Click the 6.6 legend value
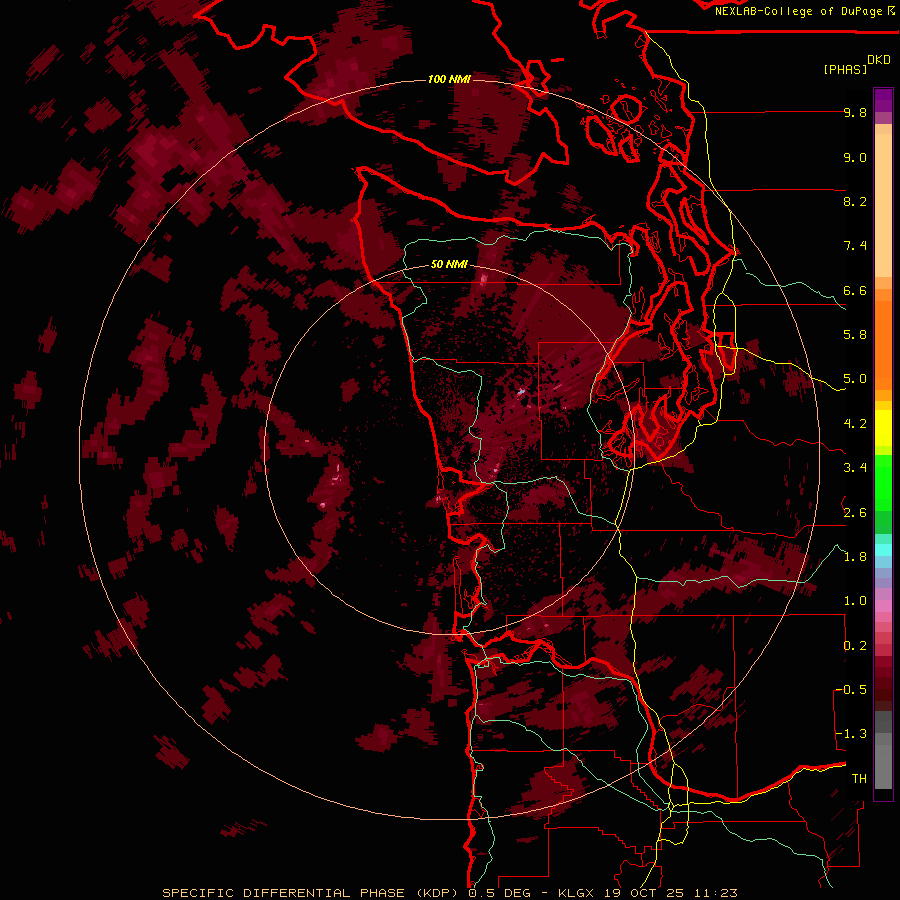 (855, 290)
